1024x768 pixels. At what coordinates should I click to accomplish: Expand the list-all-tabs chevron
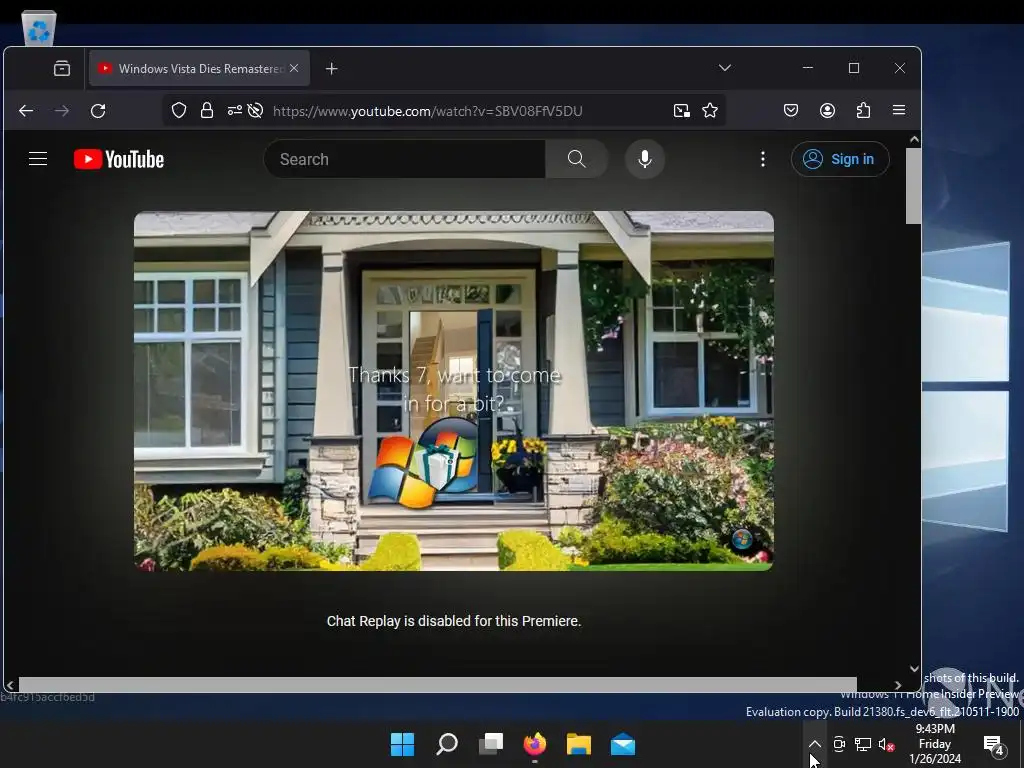(x=725, y=68)
